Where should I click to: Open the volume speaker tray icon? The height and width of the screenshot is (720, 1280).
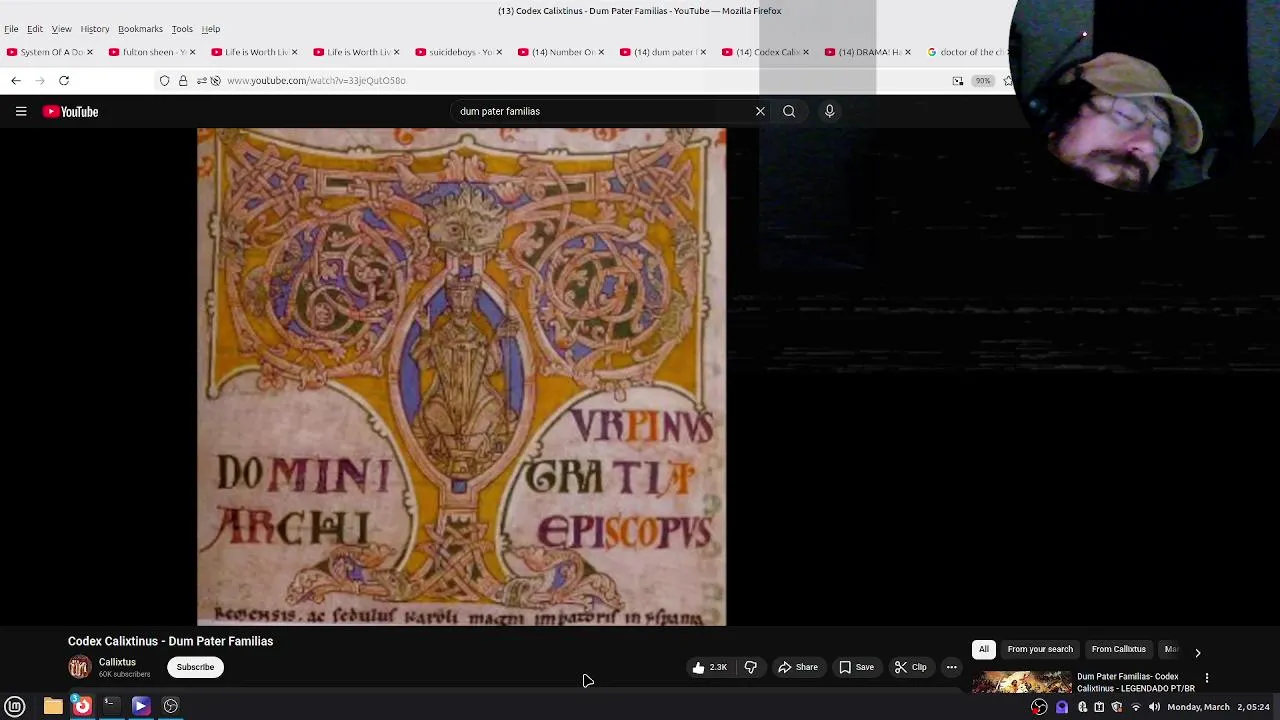coord(1154,707)
